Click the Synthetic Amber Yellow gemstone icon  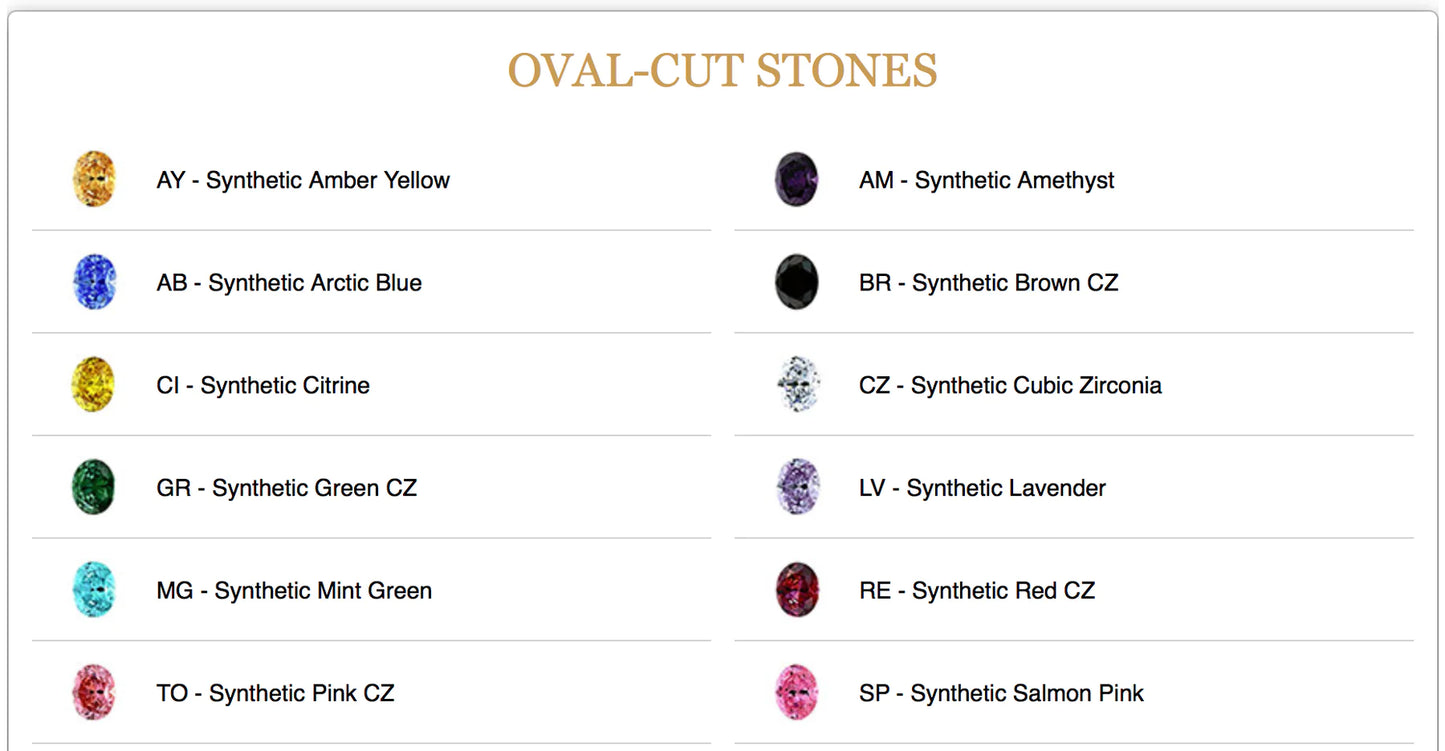[94, 180]
